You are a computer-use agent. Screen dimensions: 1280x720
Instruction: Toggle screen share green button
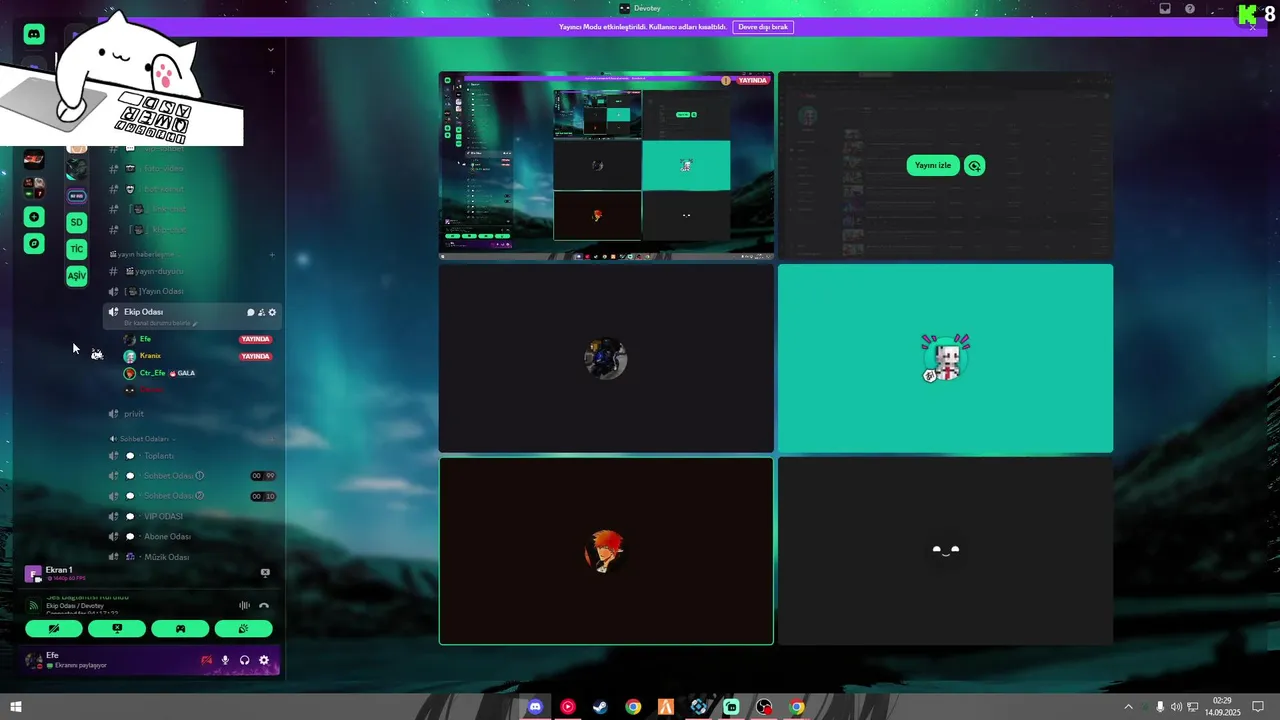click(x=117, y=629)
